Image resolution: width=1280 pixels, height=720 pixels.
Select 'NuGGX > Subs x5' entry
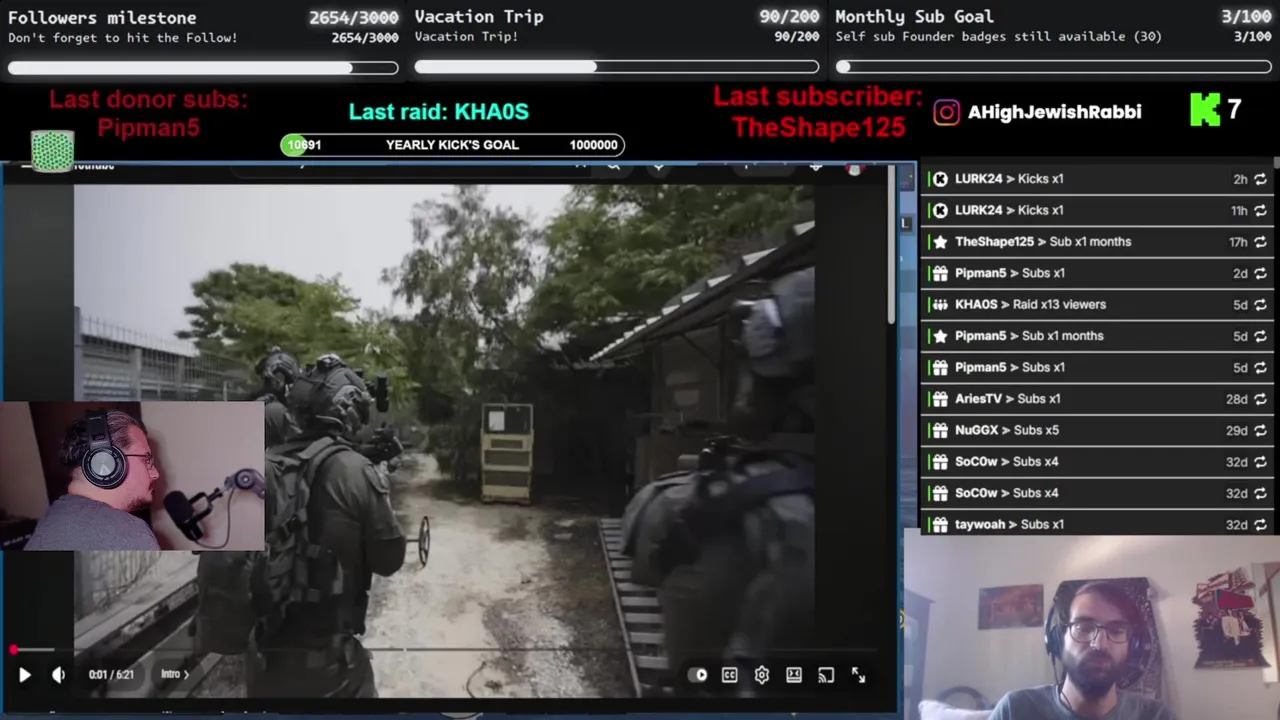(1097, 430)
